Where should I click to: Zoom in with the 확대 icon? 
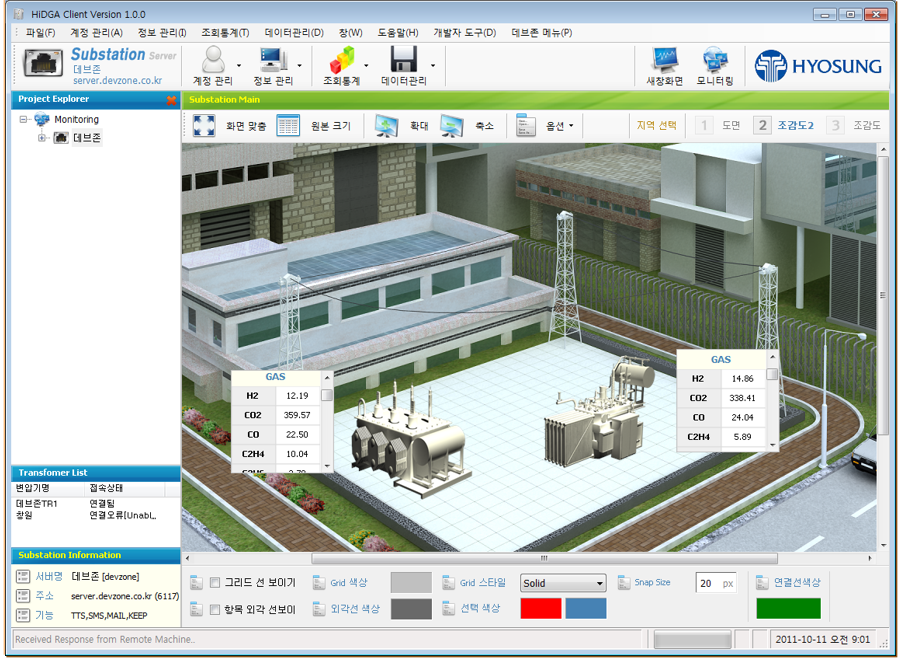click(387, 126)
